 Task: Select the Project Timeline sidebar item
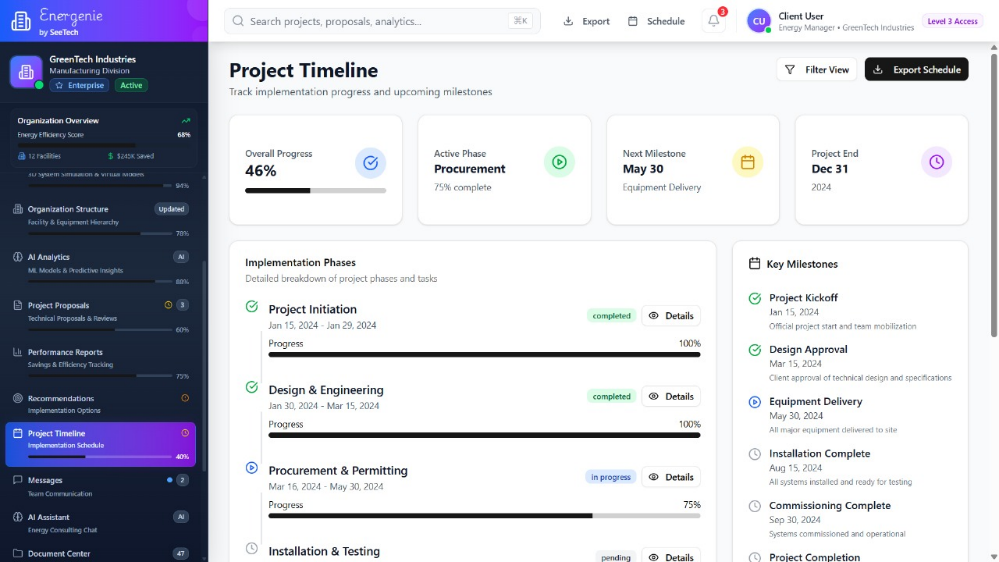coord(101,444)
